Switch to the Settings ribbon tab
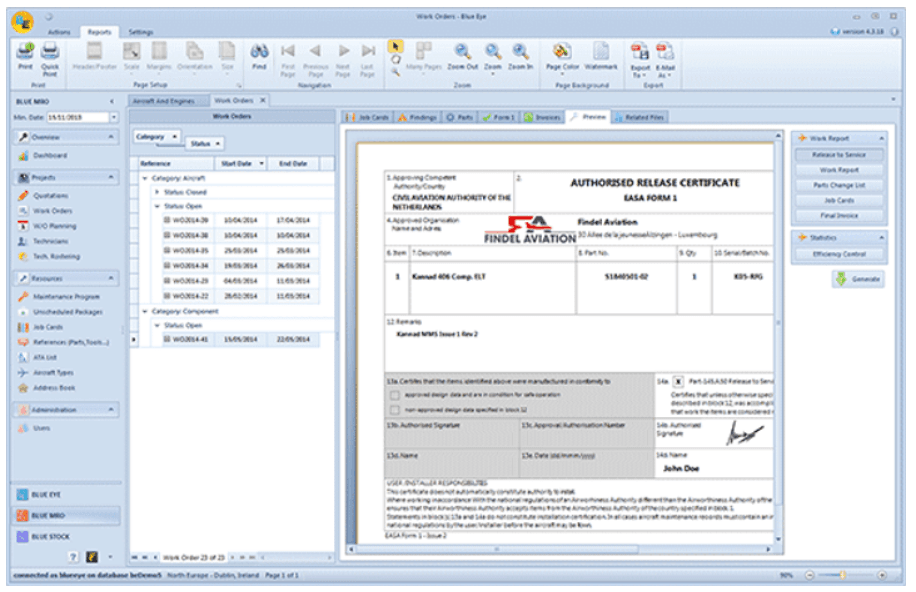Screen dimensions: 916x592 [141, 32]
